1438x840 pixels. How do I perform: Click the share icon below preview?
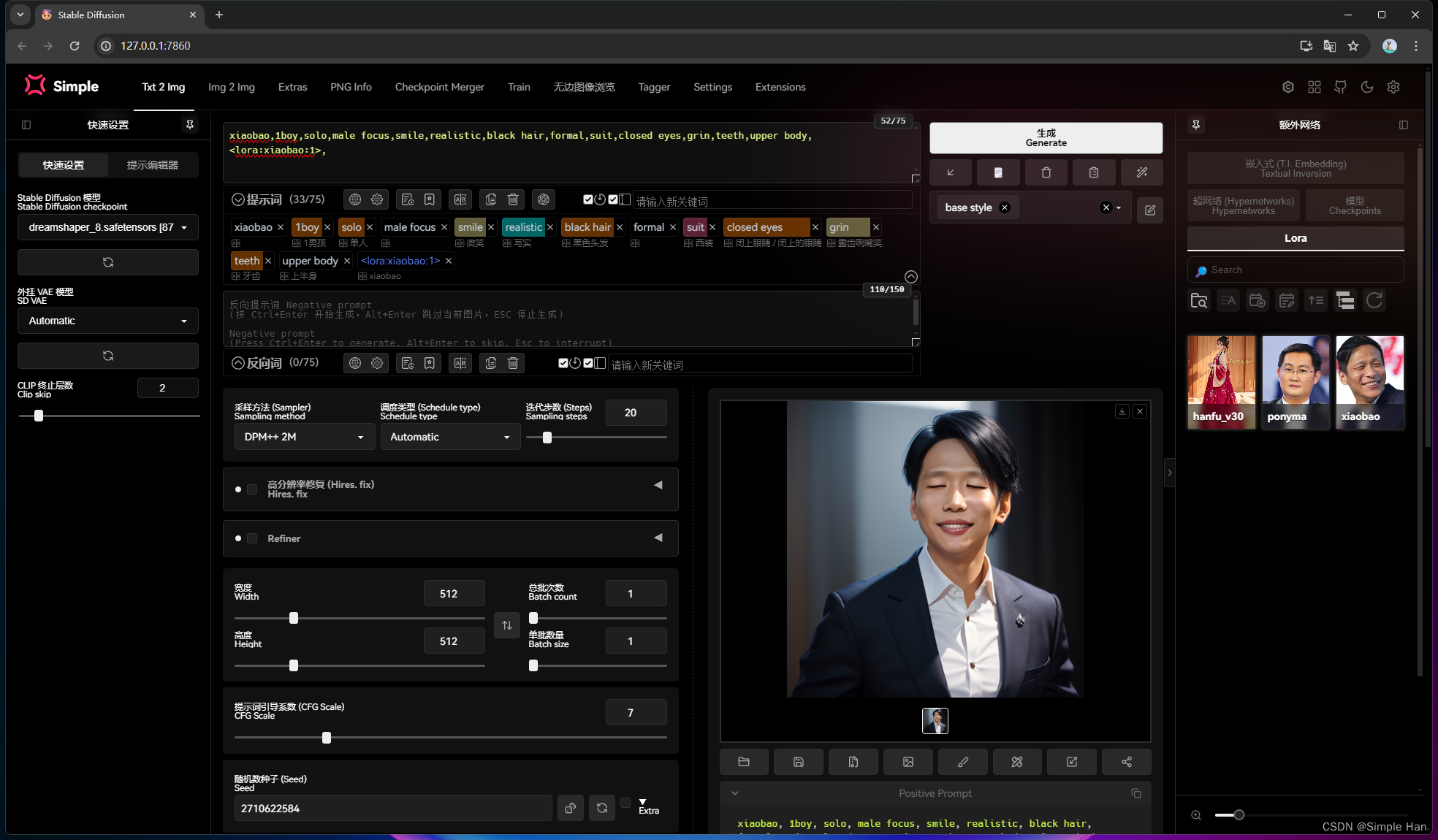tap(1126, 762)
